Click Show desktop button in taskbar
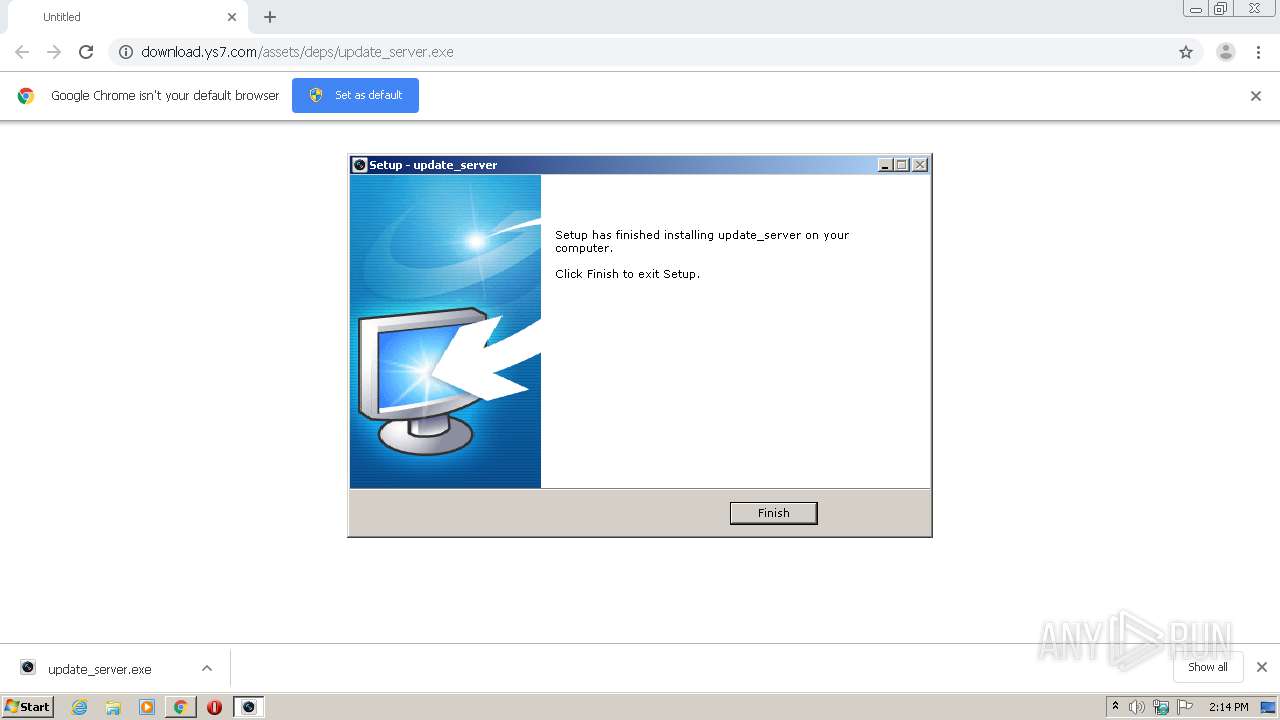This screenshot has height=720, width=1280. (x=1269, y=707)
